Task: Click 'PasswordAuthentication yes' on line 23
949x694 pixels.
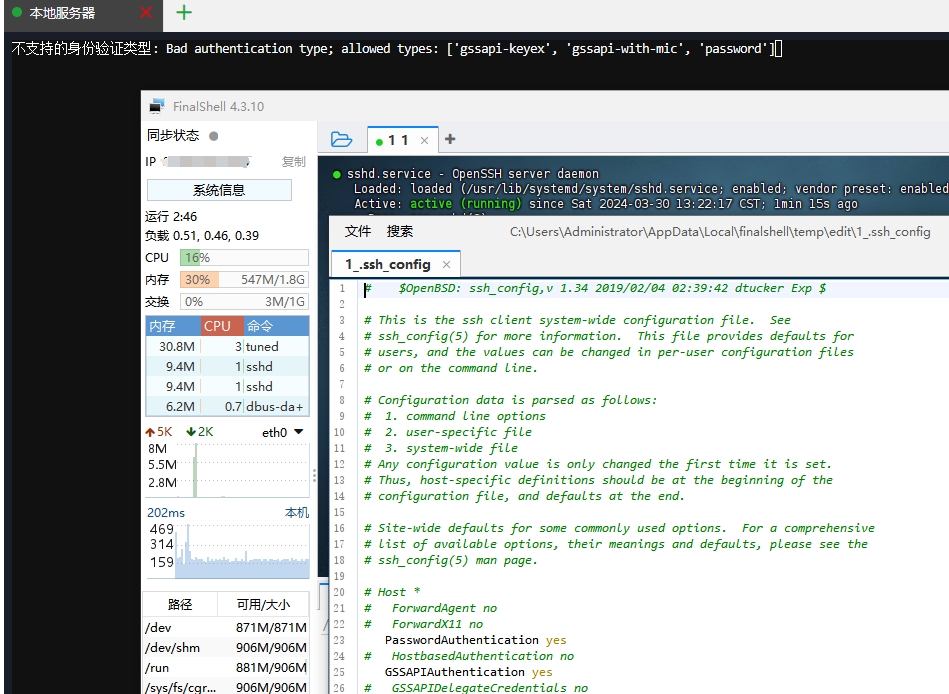Action: (476, 640)
